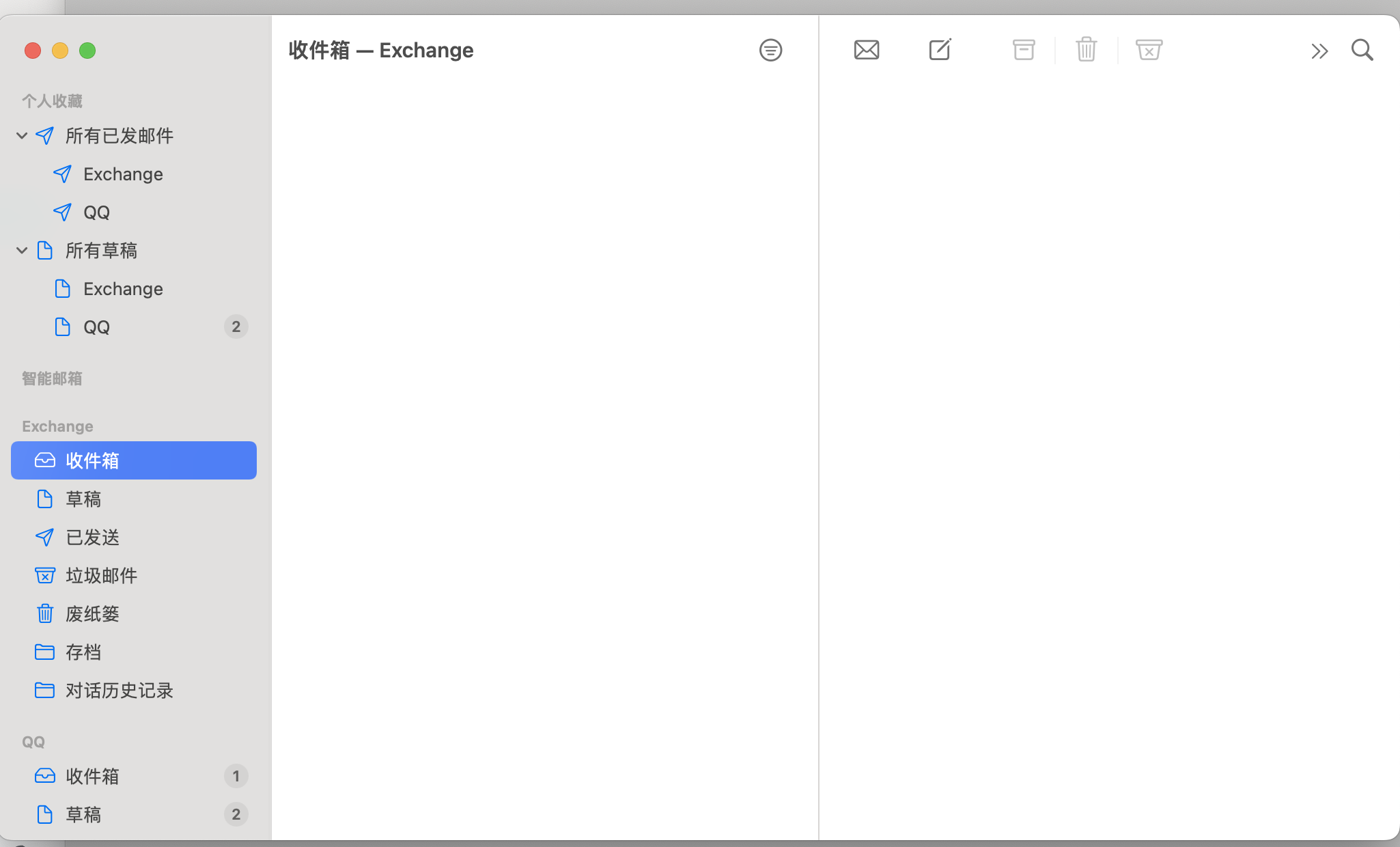
Task: Click the 智能邮箱 section header
Action: [x=52, y=378]
